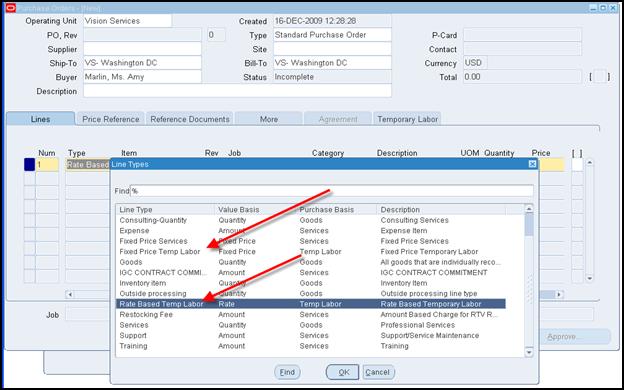This screenshot has height=390, width=624.
Task: Click the Purchase Basis column header
Action: pos(337,210)
